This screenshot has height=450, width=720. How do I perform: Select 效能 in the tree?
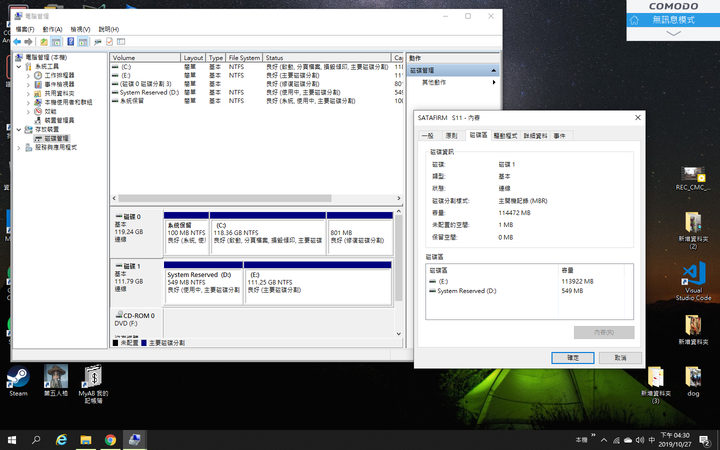pyautogui.click(x=50, y=111)
